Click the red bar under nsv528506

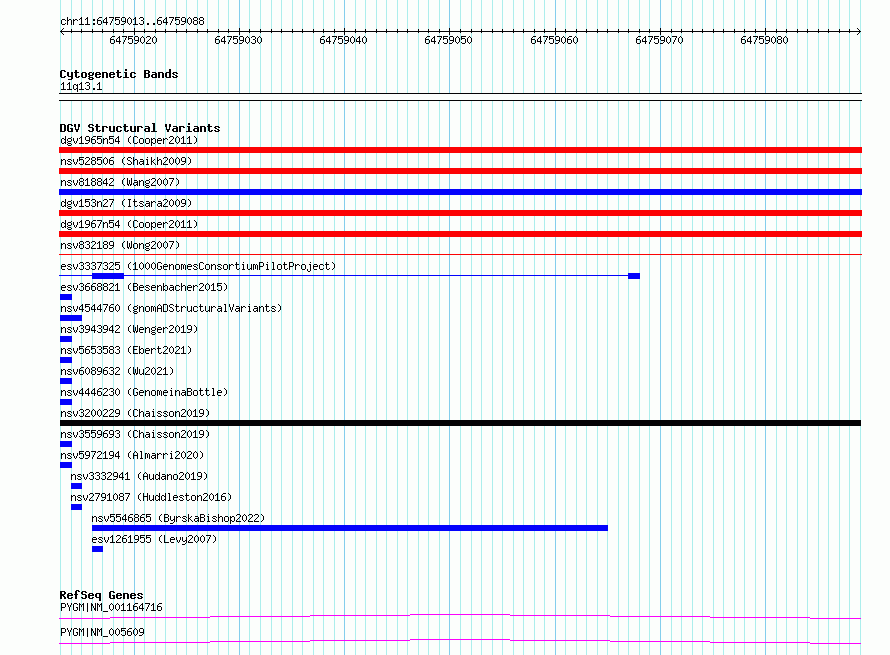(x=460, y=171)
